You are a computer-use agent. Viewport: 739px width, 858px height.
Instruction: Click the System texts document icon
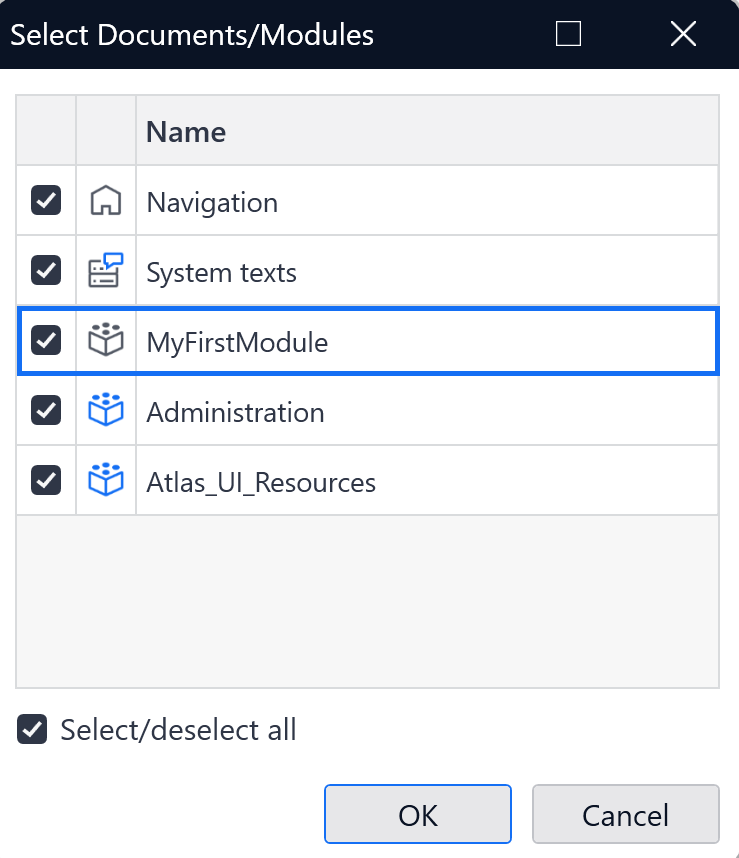pyautogui.click(x=105, y=270)
